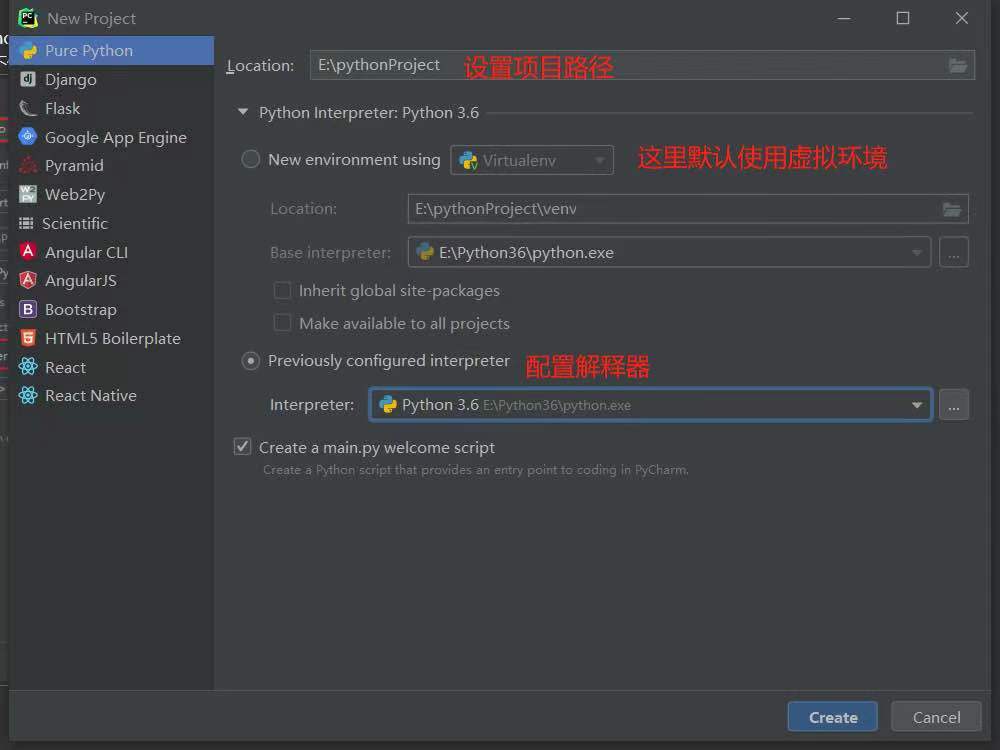The width and height of the screenshot is (1000, 750).
Task: Click the React atom icon
Action: pos(27,367)
